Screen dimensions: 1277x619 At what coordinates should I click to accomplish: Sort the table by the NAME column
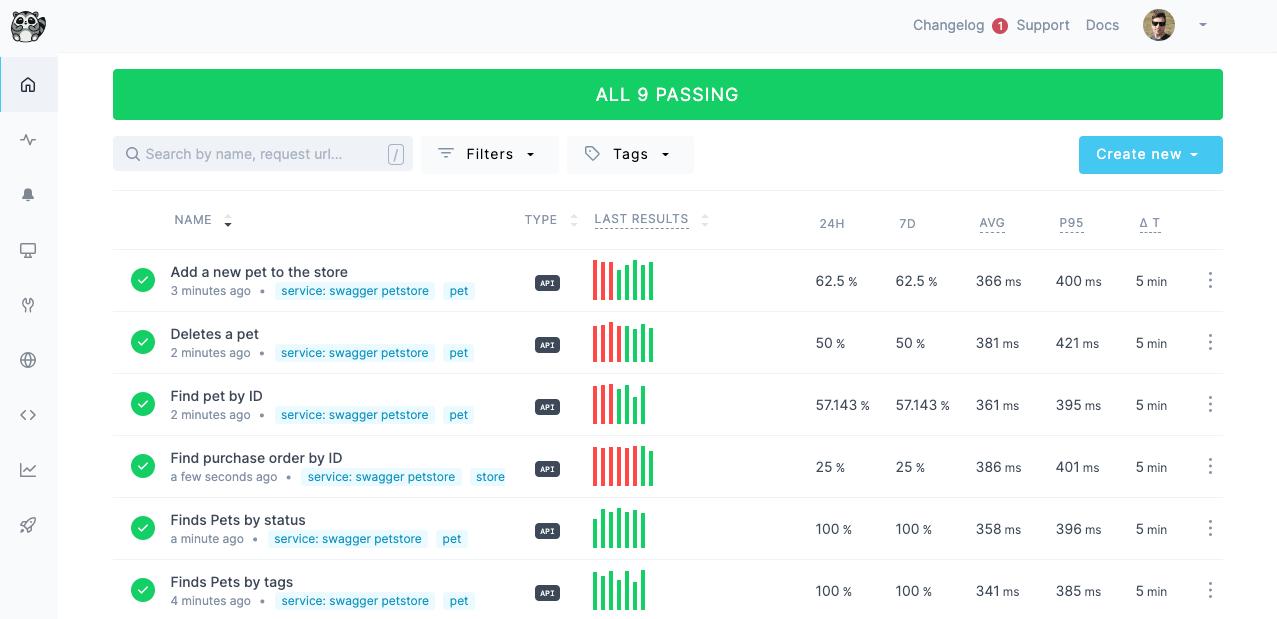click(194, 219)
